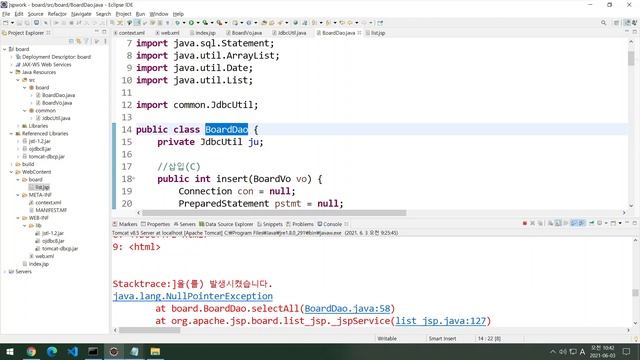Toggle Link with Editor in Project Explorer
Viewport: 640px width, 360px height.
pyautogui.click(x=79, y=41)
